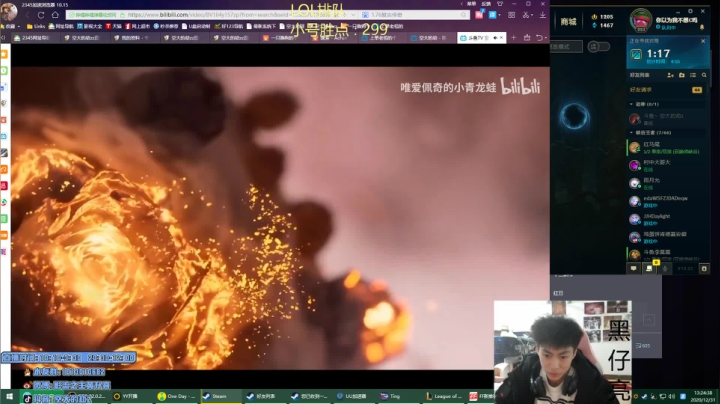Open the friends list sort options icon
Image resolution: width=720 pixels, height=404 pixels.
click(x=693, y=75)
